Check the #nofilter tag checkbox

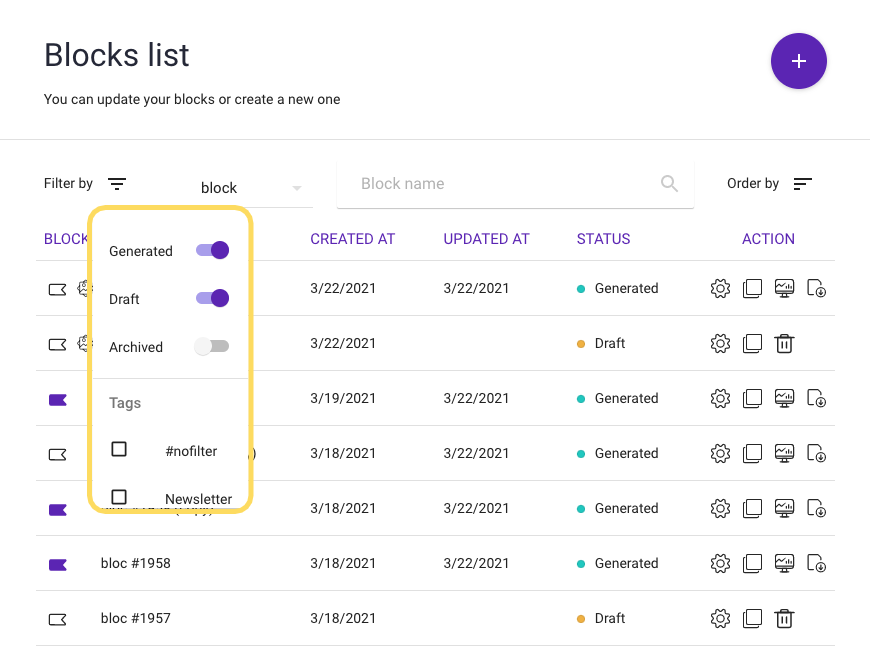tap(119, 450)
